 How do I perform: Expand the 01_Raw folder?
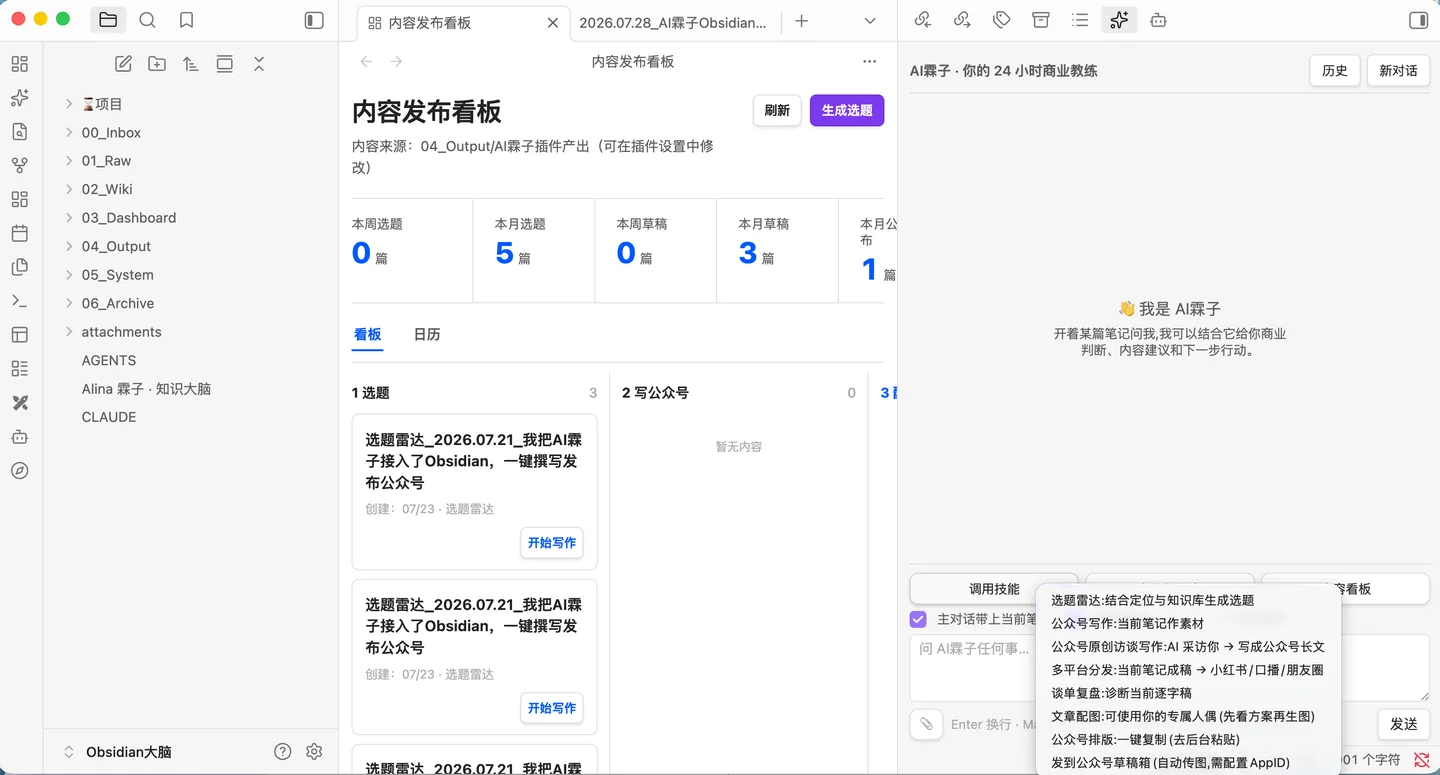pos(69,161)
